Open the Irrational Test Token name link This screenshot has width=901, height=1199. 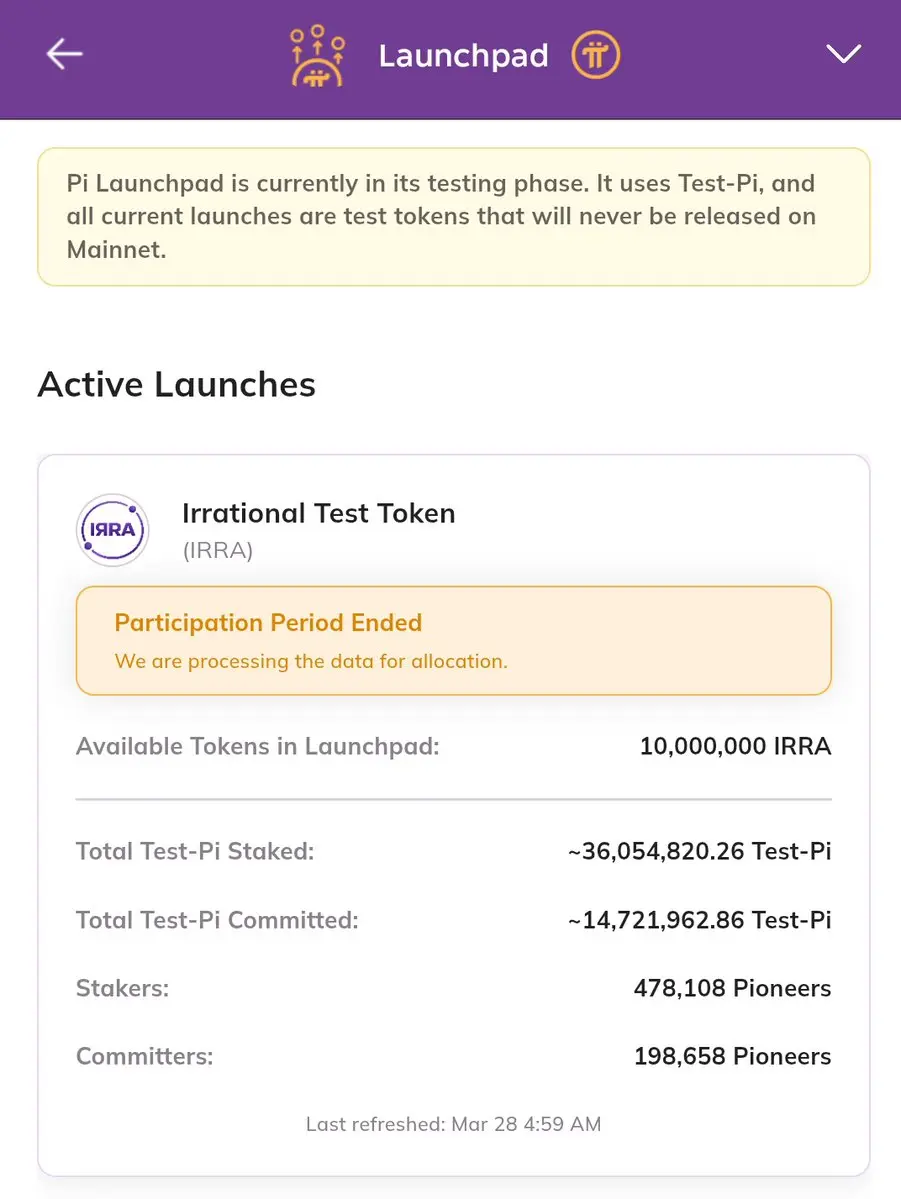click(x=318, y=513)
